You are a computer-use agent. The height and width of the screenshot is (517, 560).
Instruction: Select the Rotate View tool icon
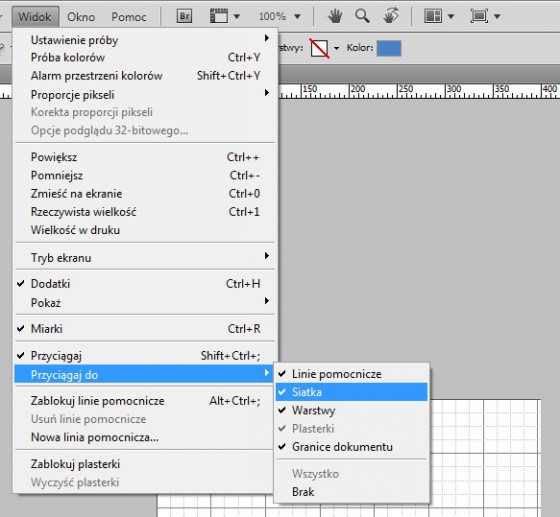[x=391, y=16]
